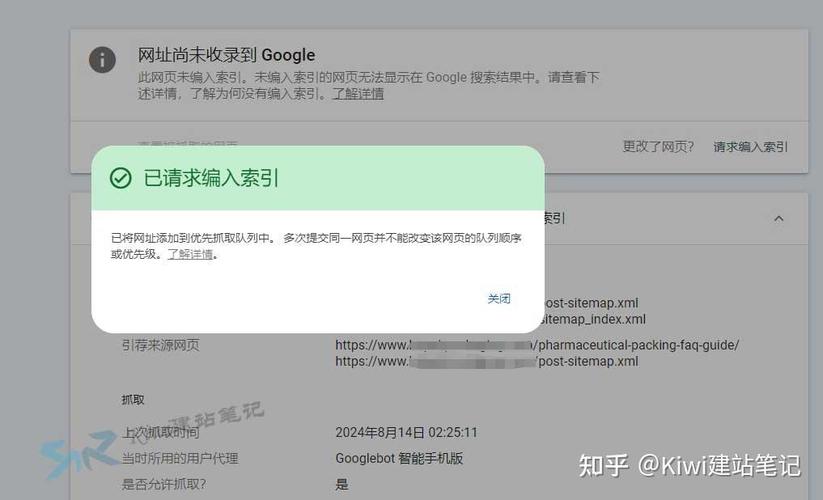The image size is (823, 500).
Task: Click the 当时所用的用户代理 label
Action: click(x=180, y=458)
